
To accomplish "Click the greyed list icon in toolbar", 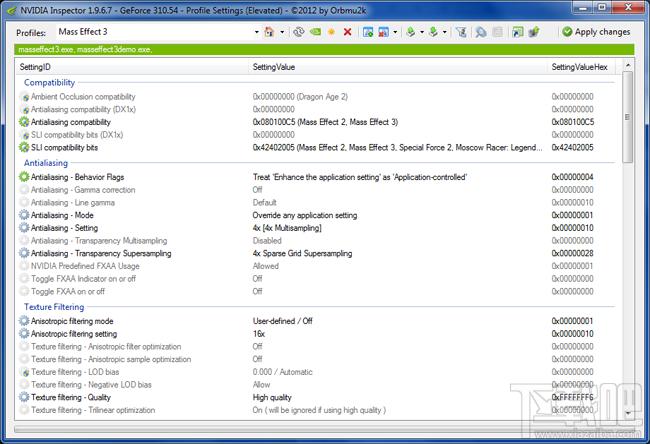I will 497,32.
